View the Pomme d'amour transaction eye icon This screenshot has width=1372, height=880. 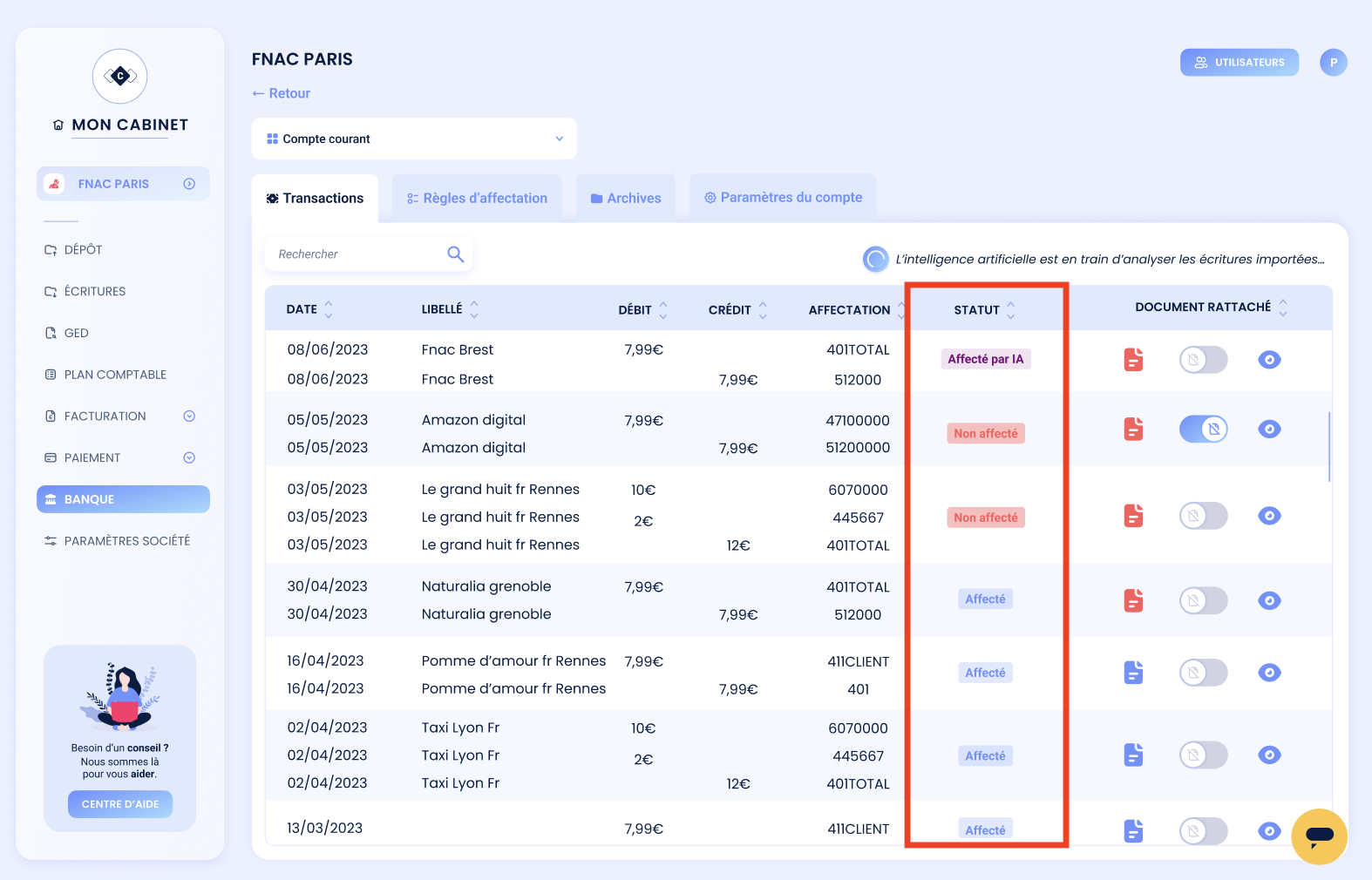1269,673
